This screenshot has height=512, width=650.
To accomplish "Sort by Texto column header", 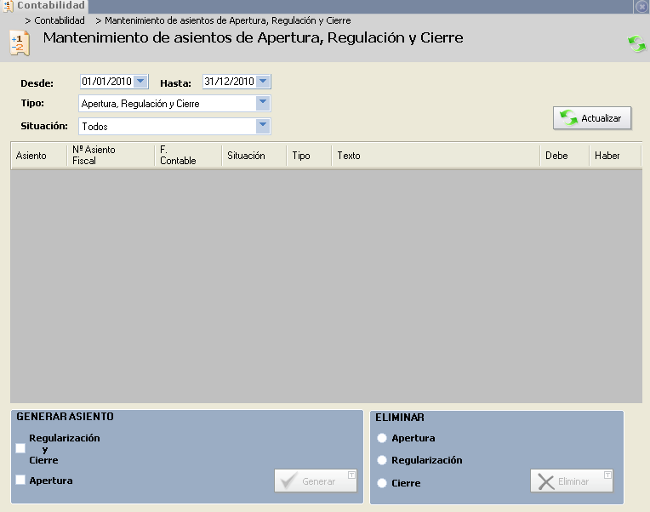I will [x=436, y=155].
